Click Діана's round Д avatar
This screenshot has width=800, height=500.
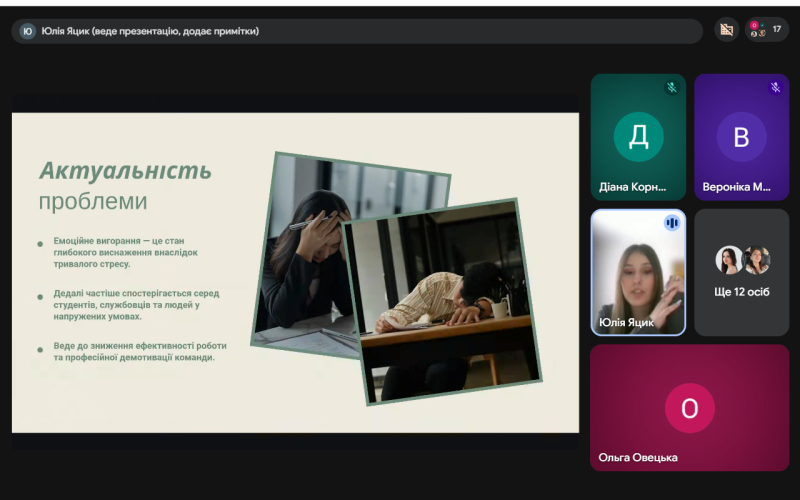[638, 137]
